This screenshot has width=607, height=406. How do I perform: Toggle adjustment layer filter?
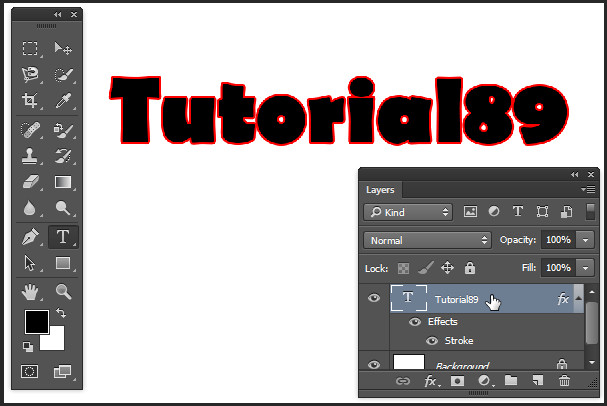494,211
